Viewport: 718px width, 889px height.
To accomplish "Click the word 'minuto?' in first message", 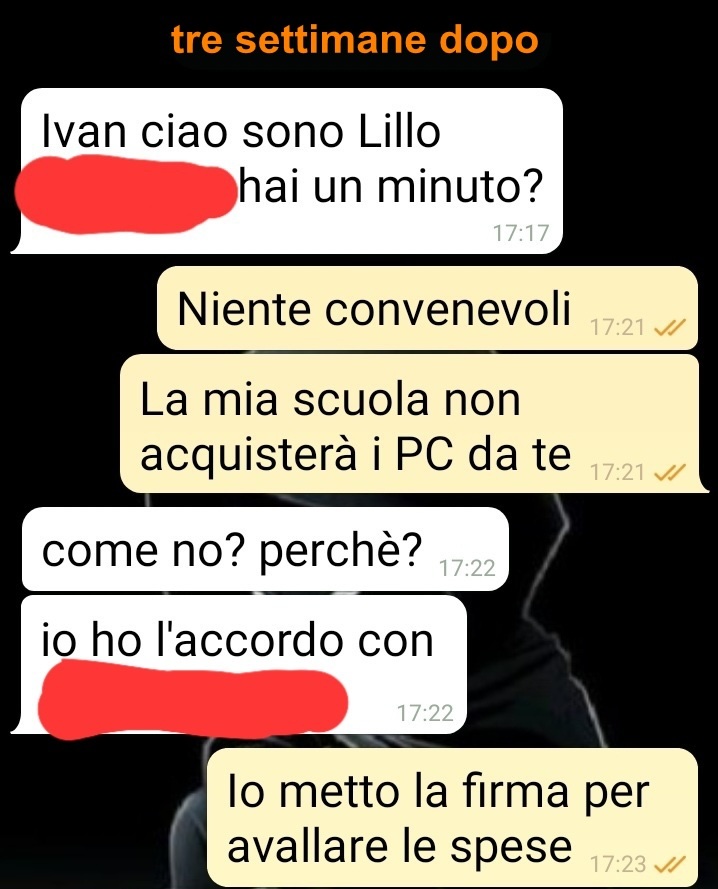I will coord(460,186).
